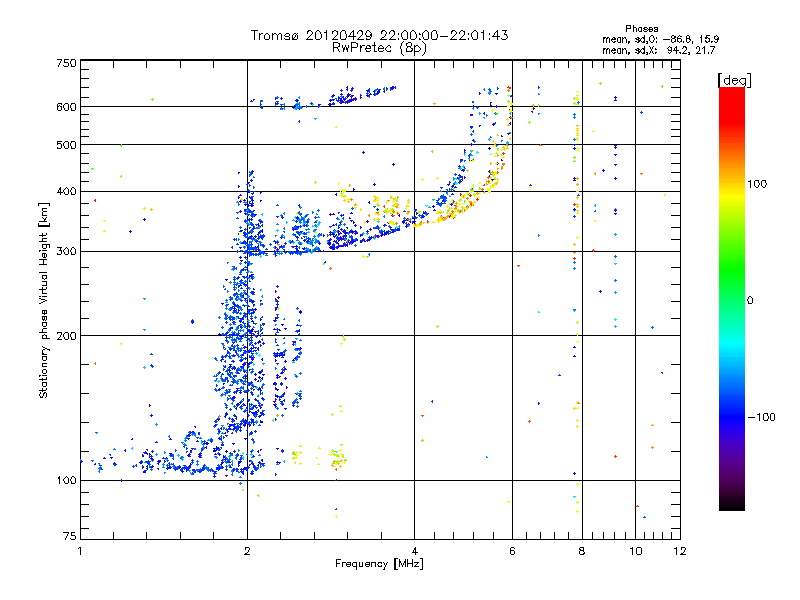Click the 750 tick on the height axis
The height and width of the screenshot is (600, 800).
point(66,63)
